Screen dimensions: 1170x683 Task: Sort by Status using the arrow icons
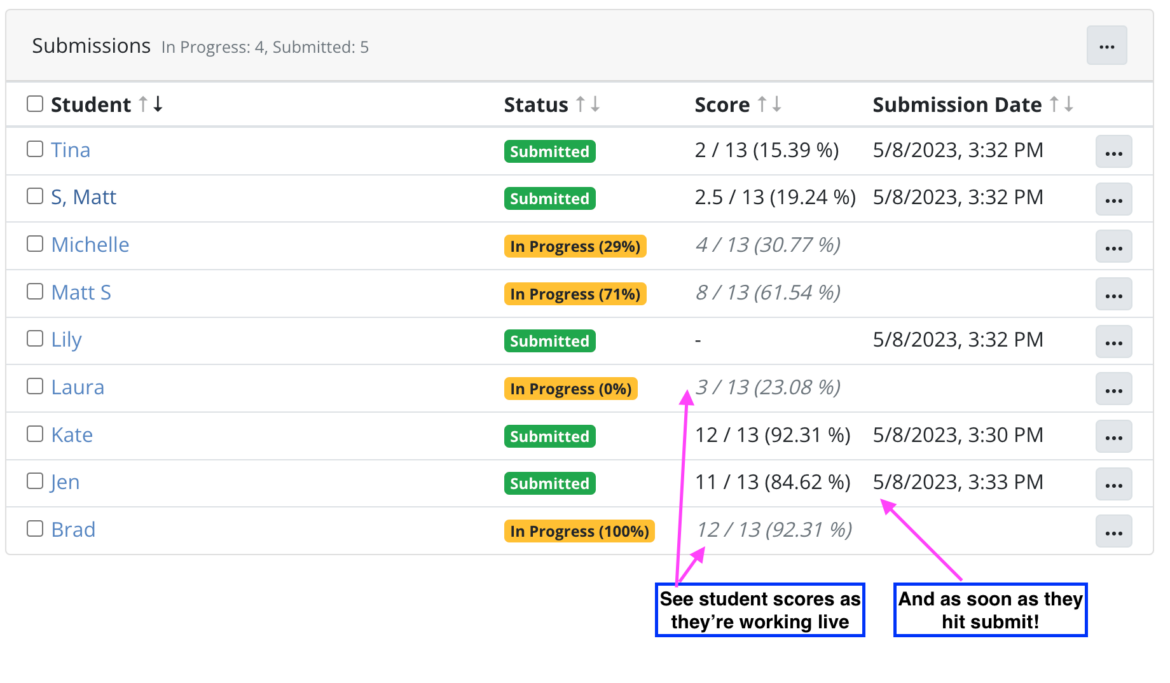coord(587,105)
